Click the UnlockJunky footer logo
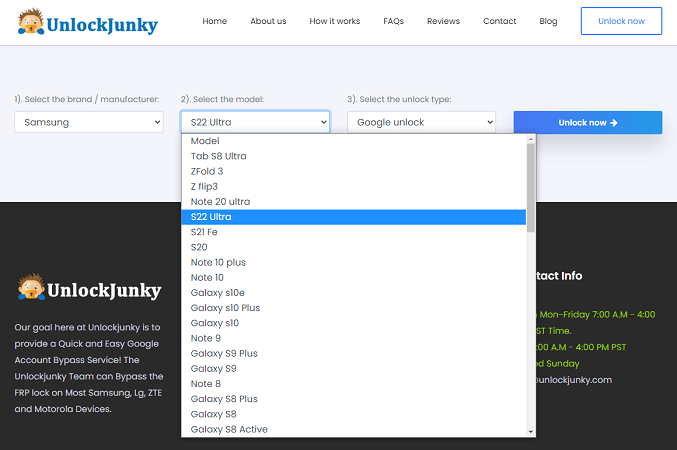The width and height of the screenshot is (677, 450). pyautogui.click(x=89, y=287)
